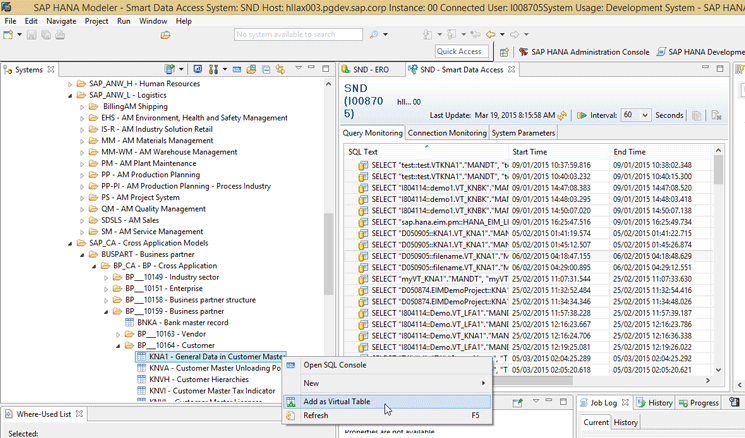
Task: Open the Window menu
Action: pos(153,21)
